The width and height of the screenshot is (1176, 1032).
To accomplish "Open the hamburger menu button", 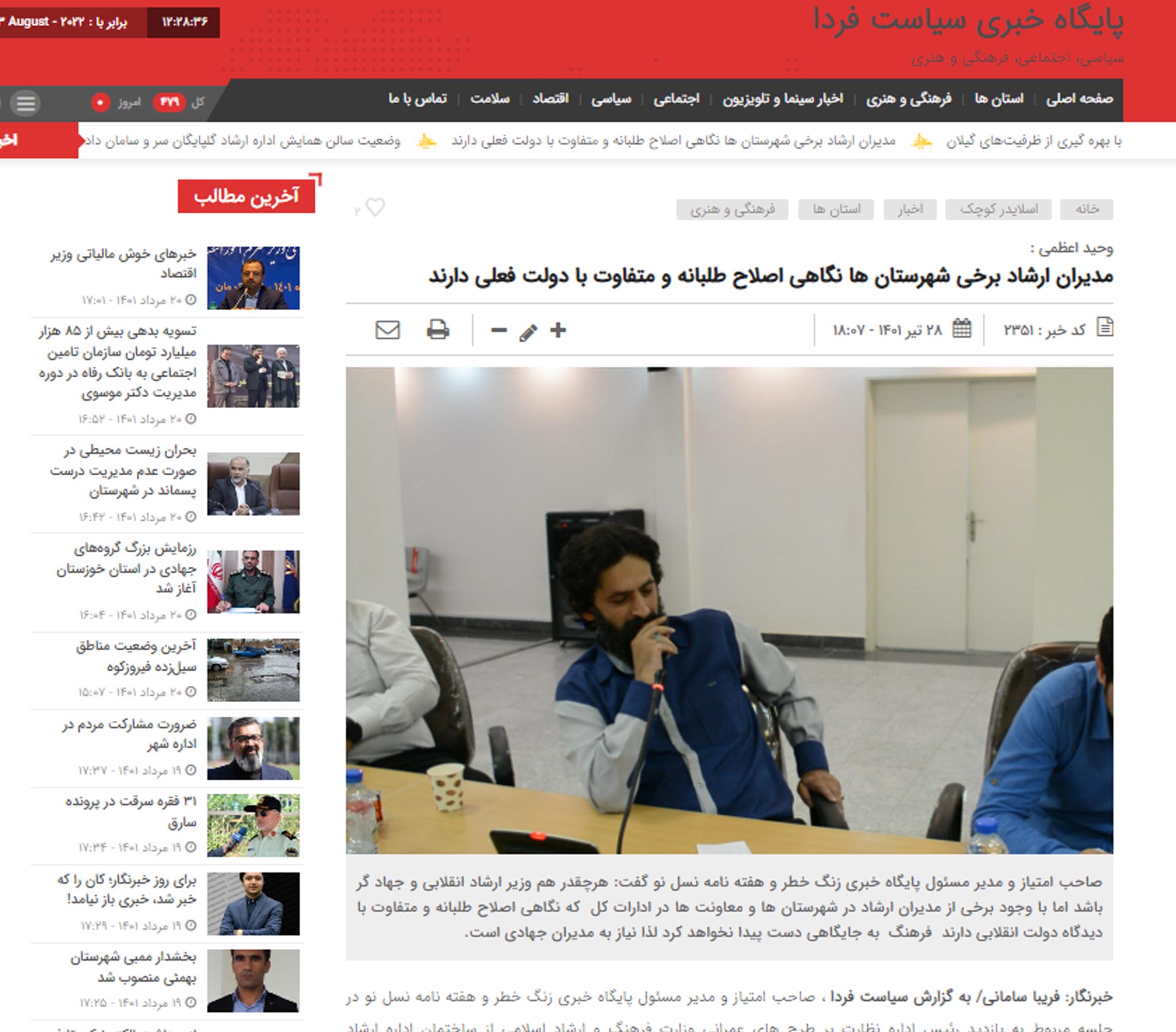I will (25, 103).
